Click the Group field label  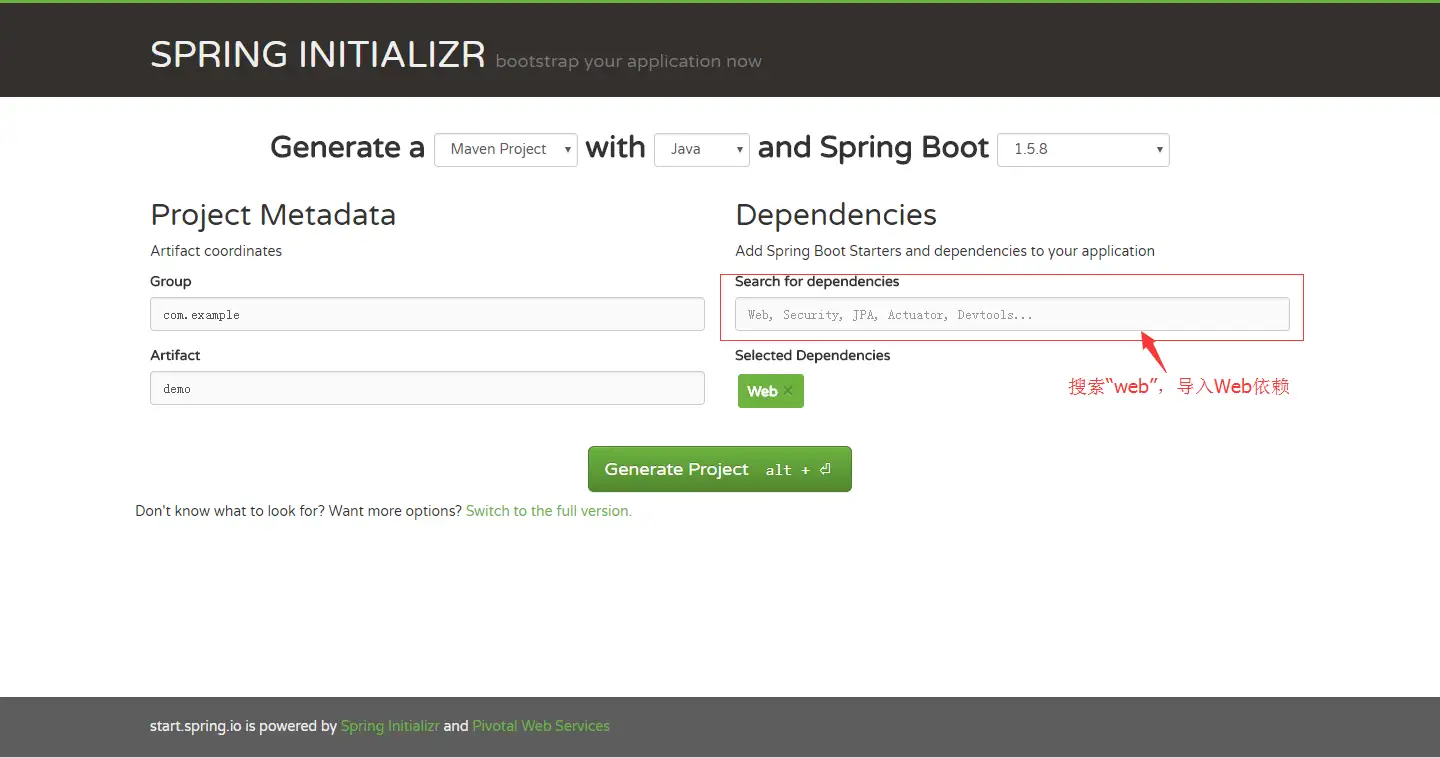pyautogui.click(x=171, y=282)
